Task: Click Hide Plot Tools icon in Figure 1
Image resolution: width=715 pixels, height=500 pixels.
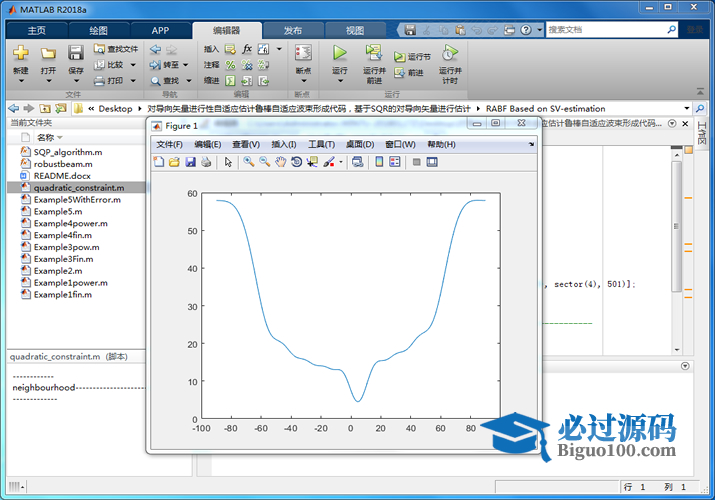Action: pos(416,162)
